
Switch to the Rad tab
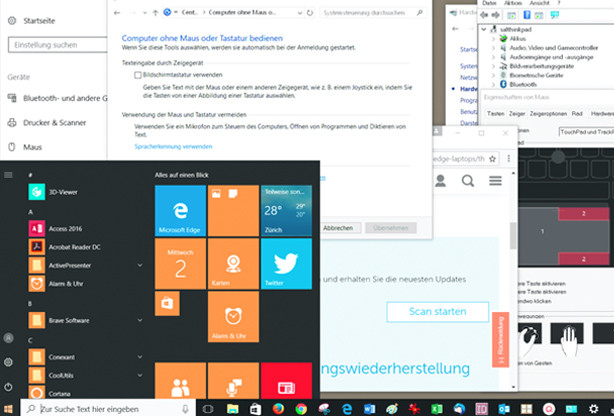pyautogui.click(x=577, y=114)
